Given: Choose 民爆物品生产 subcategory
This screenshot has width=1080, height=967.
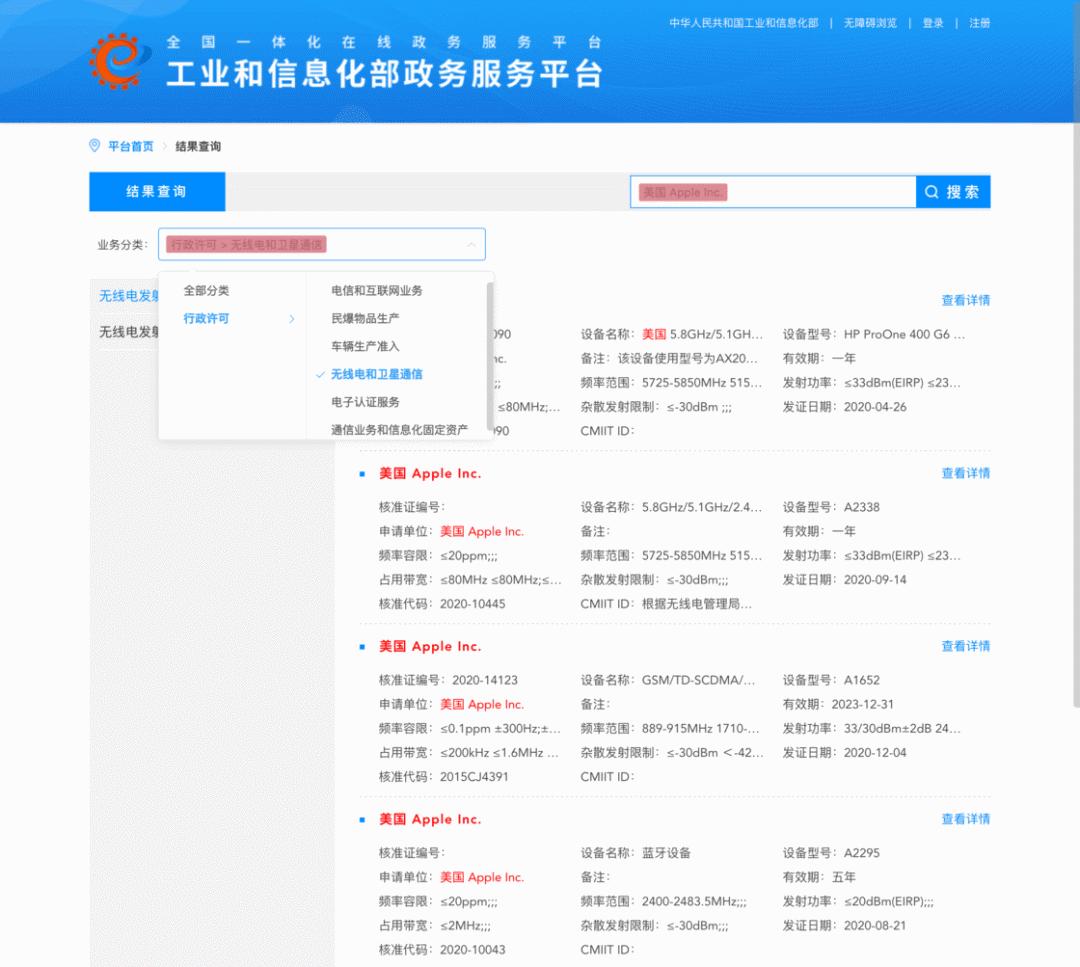Looking at the screenshot, I should (x=365, y=318).
